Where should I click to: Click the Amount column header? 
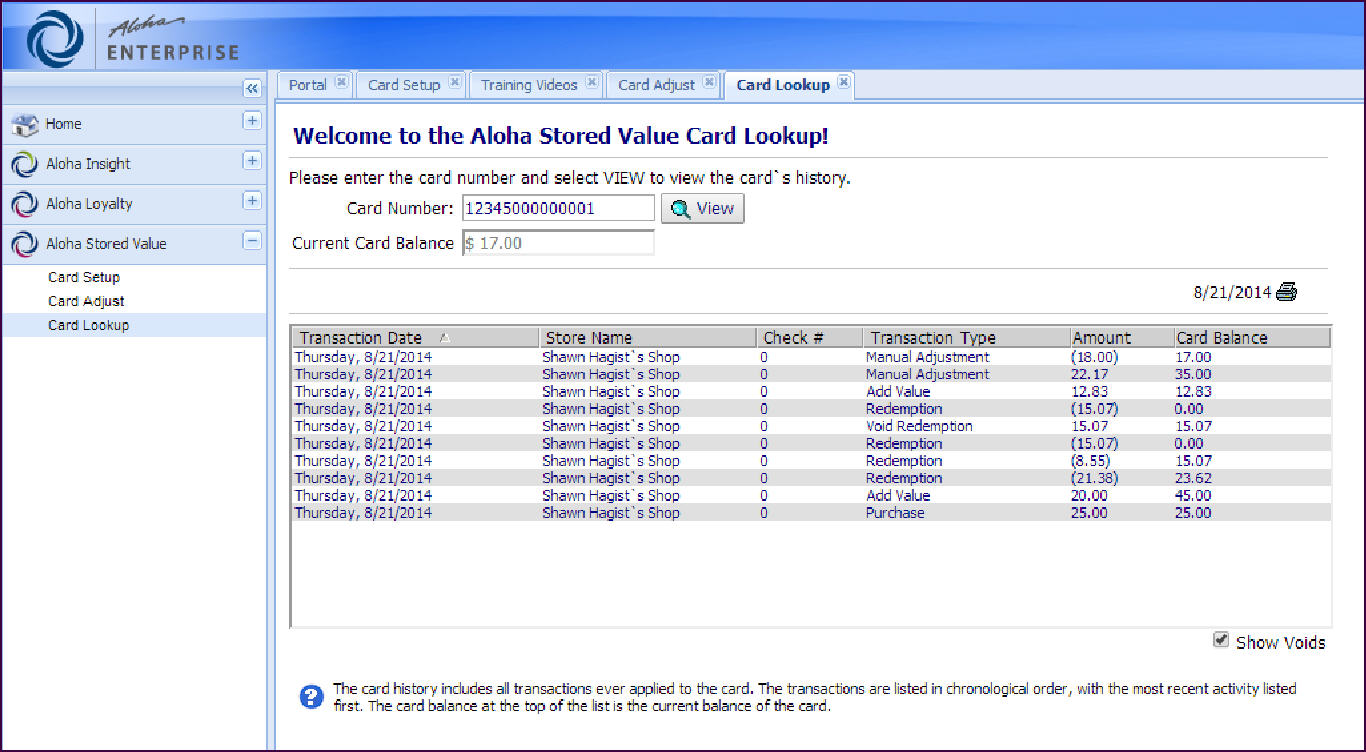(1121, 338)
